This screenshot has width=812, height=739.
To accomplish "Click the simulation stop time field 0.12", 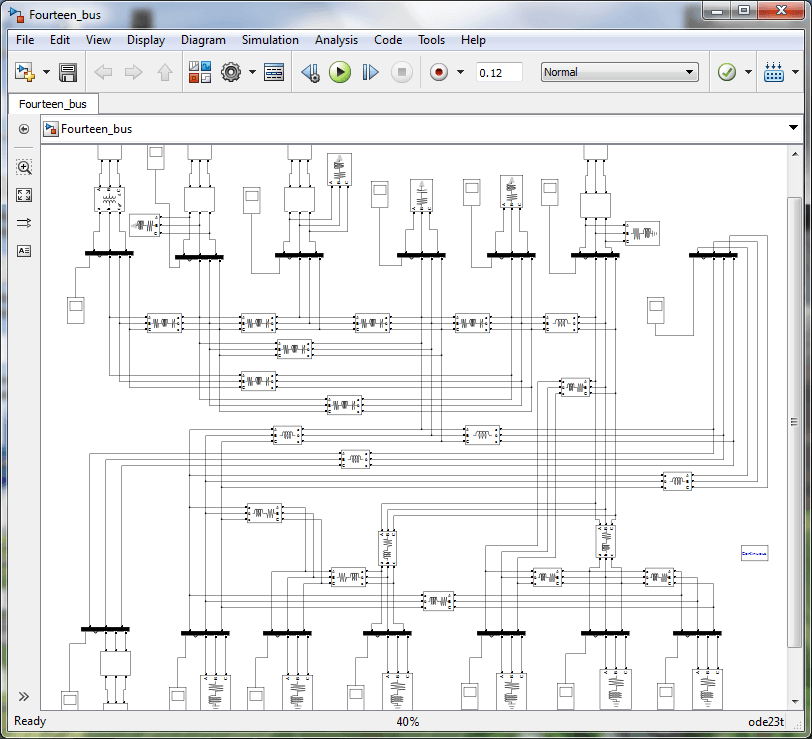I will click(499, 73).
